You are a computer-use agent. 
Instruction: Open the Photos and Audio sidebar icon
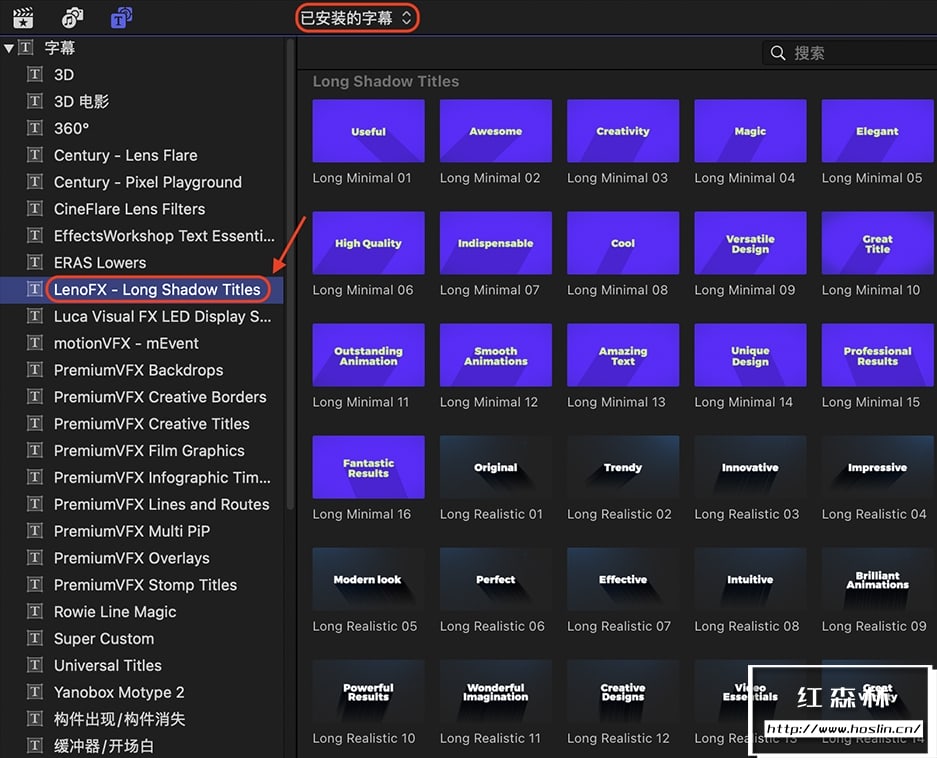(x=72, y=18)
